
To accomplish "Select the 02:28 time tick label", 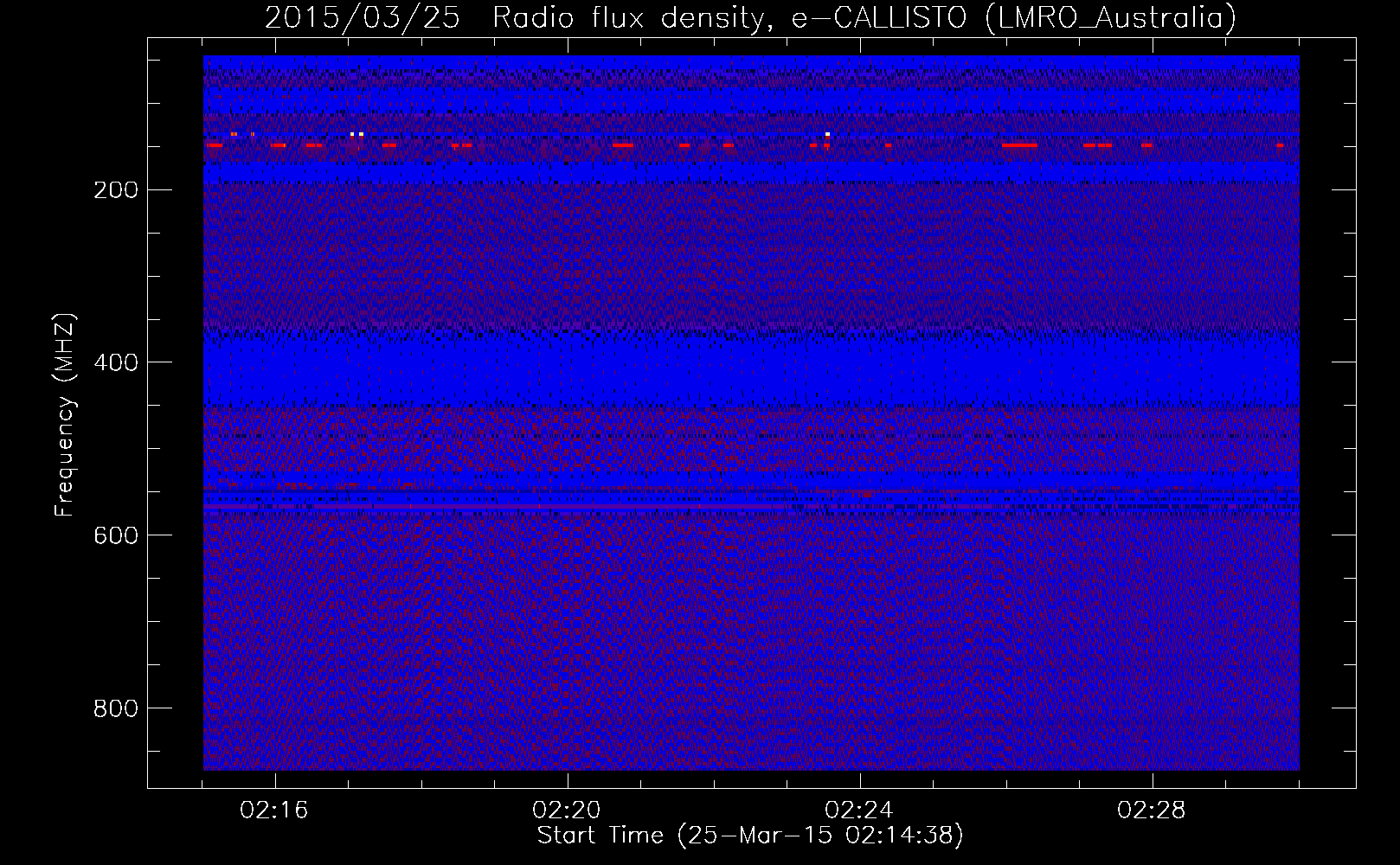I will click(x=1152, y=811).
